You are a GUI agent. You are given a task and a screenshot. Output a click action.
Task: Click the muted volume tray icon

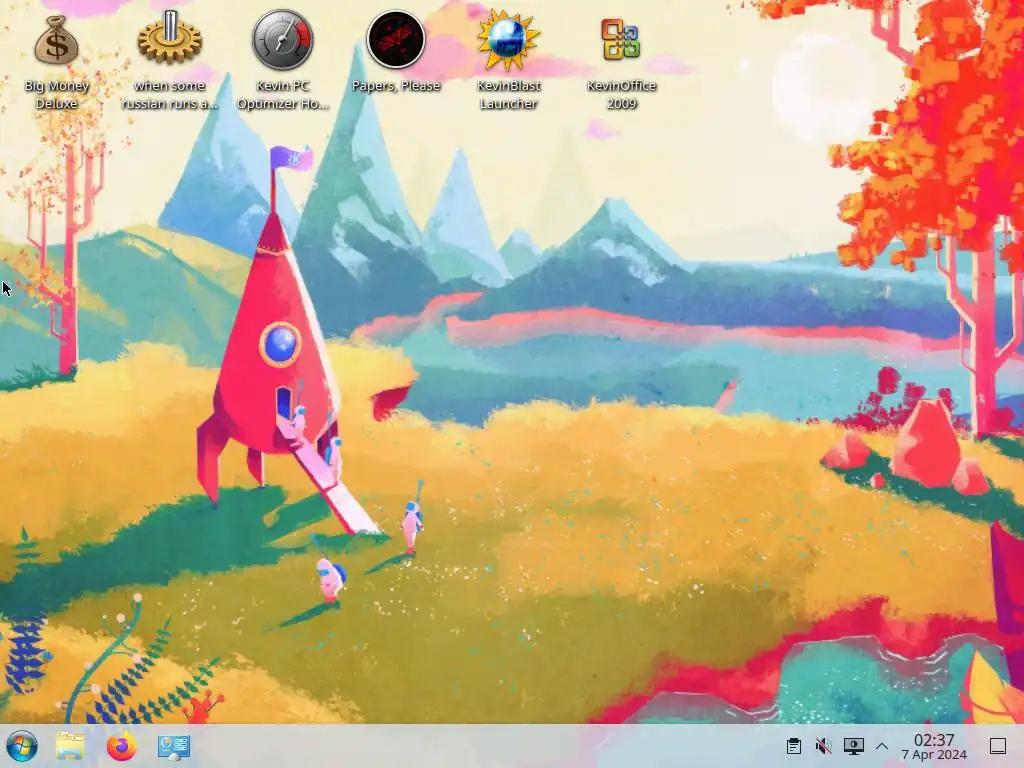824,746
